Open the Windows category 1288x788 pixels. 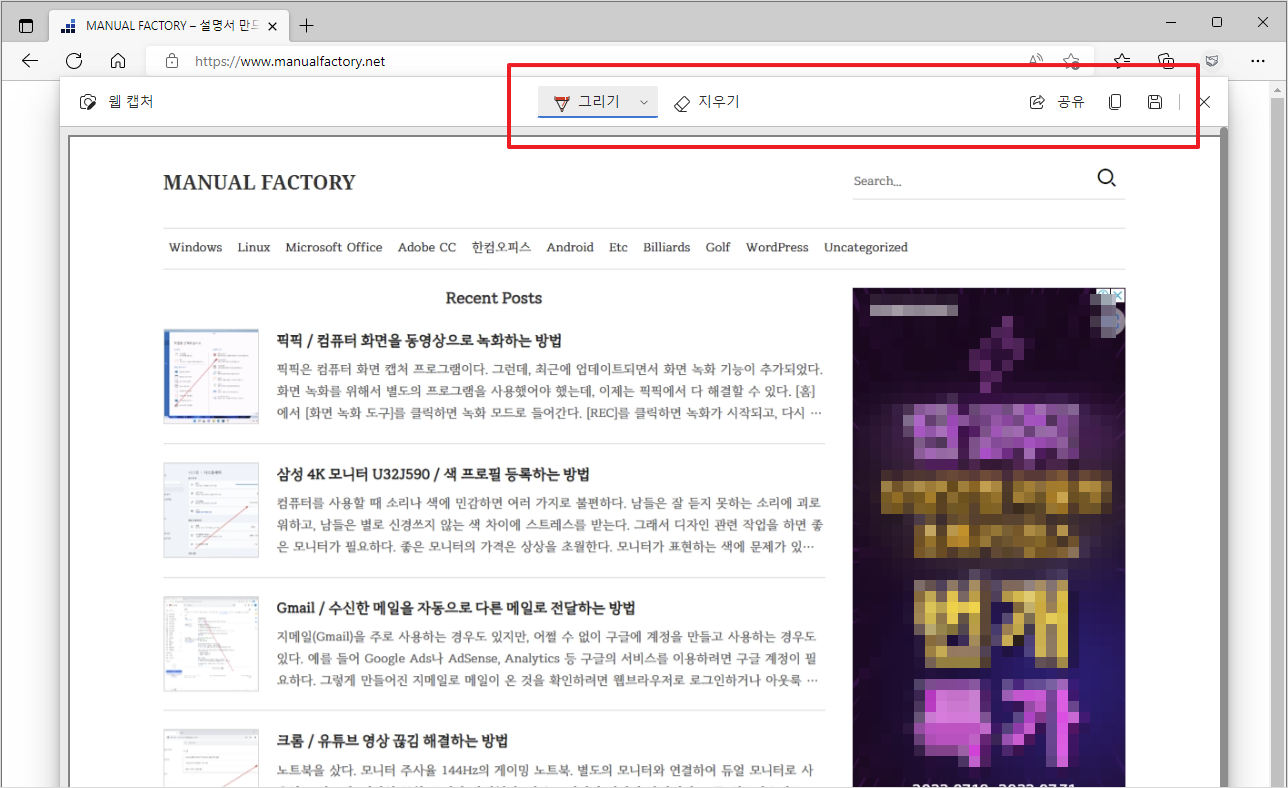pyautogui.click(x=195, y=247)
